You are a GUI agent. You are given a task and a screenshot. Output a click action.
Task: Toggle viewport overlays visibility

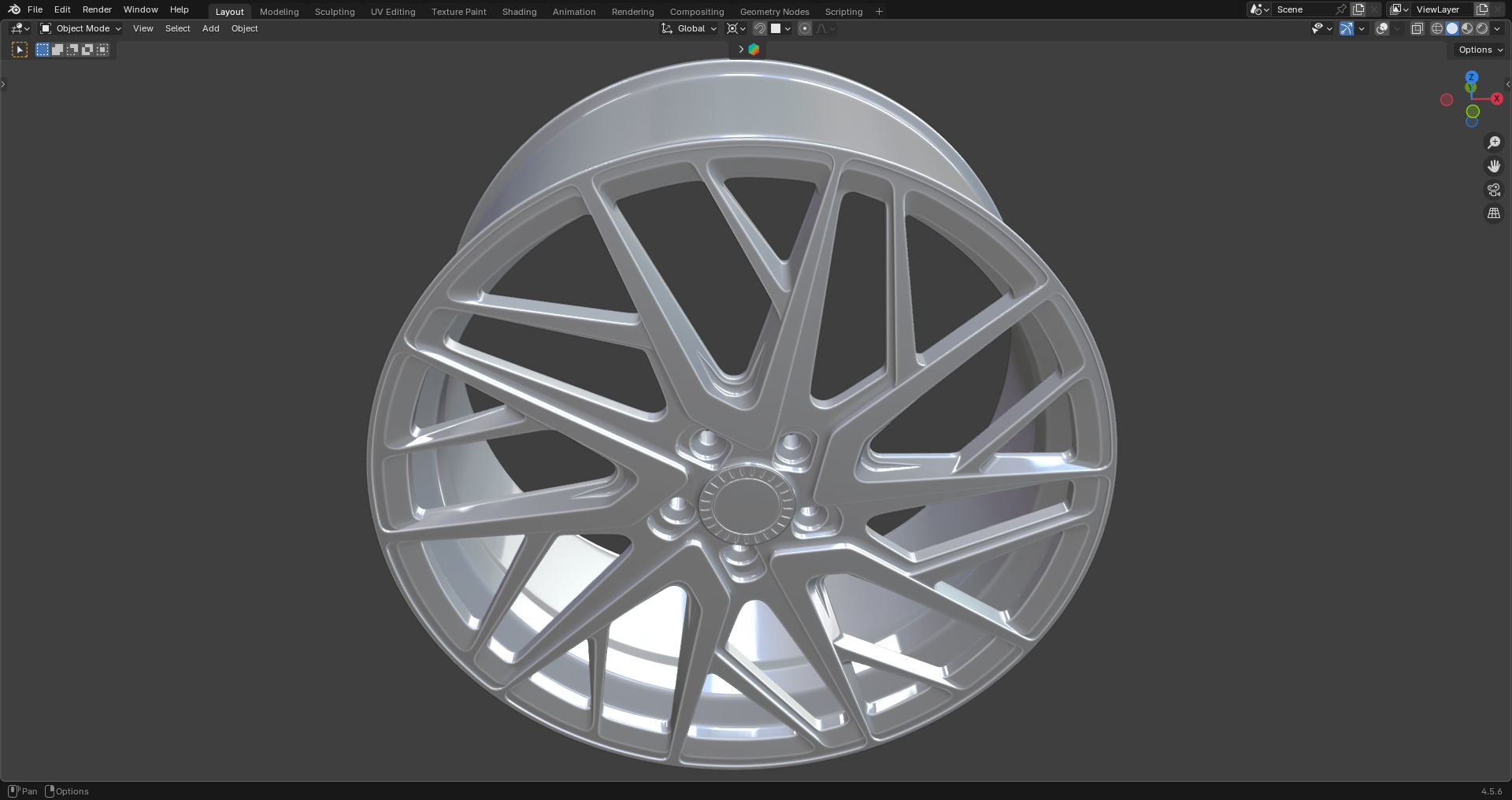tap(1381, 28)
